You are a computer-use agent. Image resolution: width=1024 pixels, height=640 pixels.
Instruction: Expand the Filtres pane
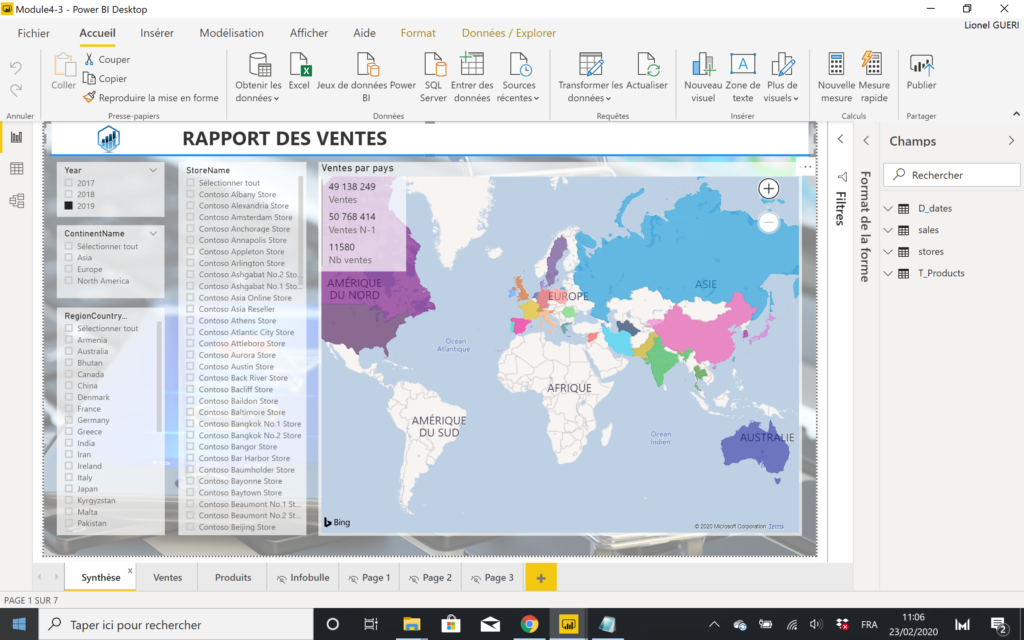[840, 138]
